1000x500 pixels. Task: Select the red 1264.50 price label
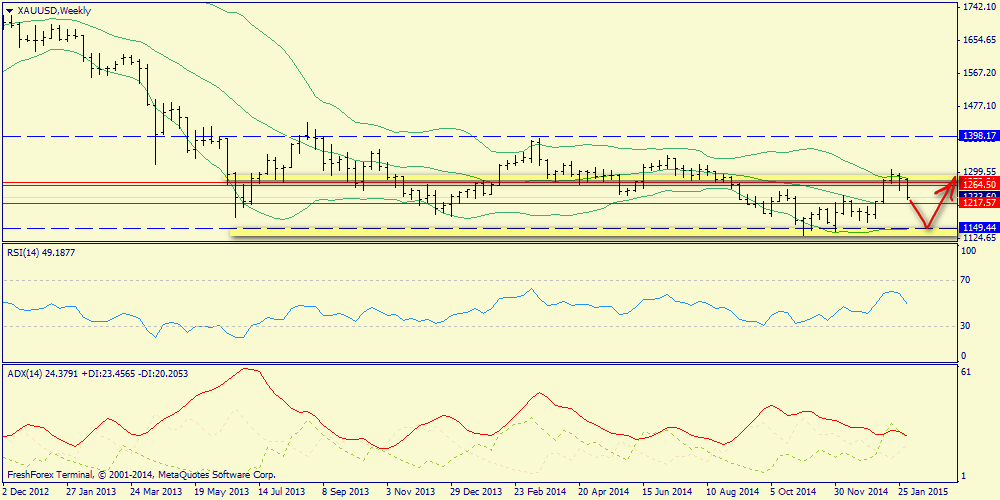point(977,184)
